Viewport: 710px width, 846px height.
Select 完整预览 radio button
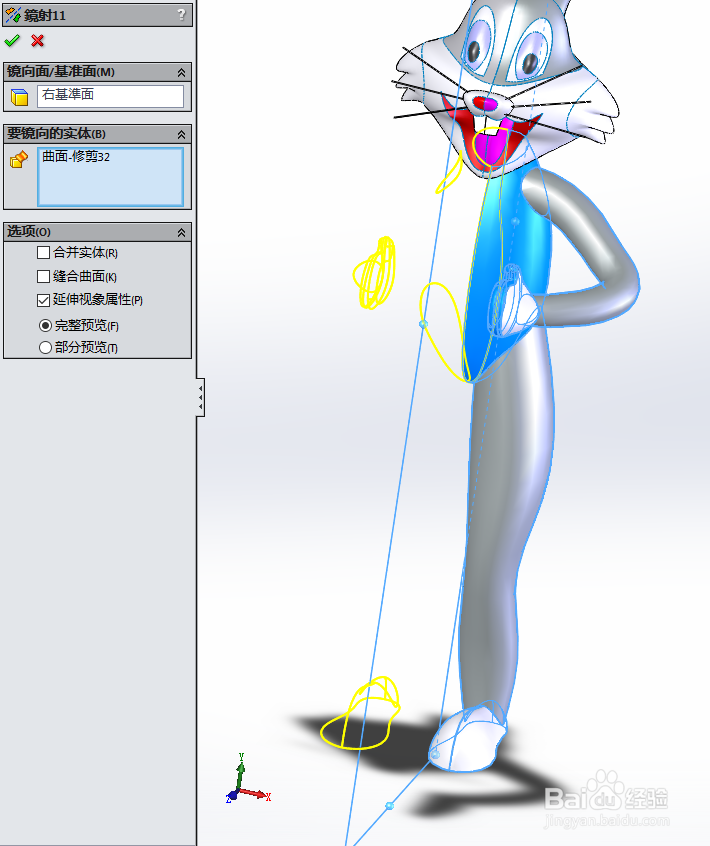coord(45,325)
